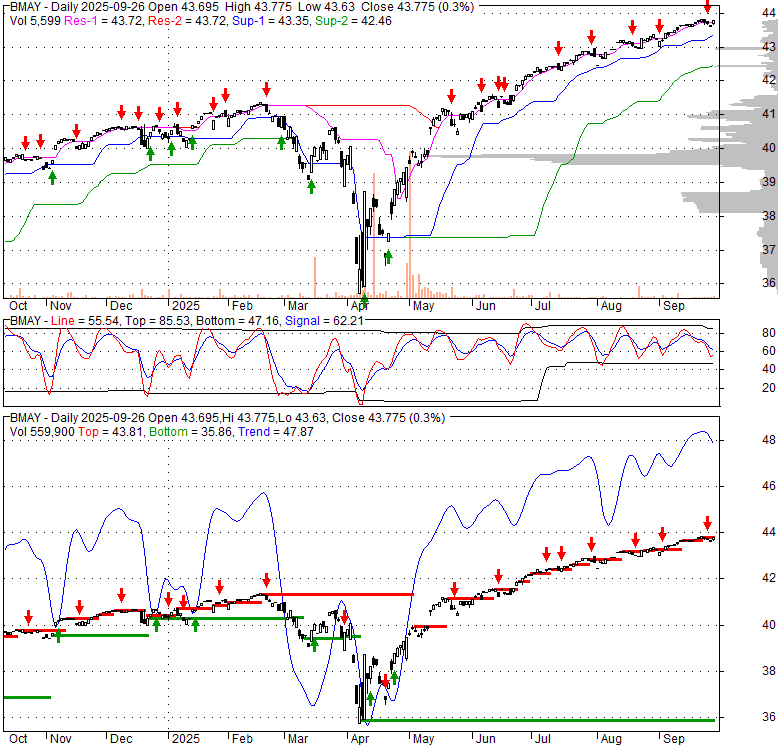Click the Res-2 = 43.72 label

pos(187,21)
